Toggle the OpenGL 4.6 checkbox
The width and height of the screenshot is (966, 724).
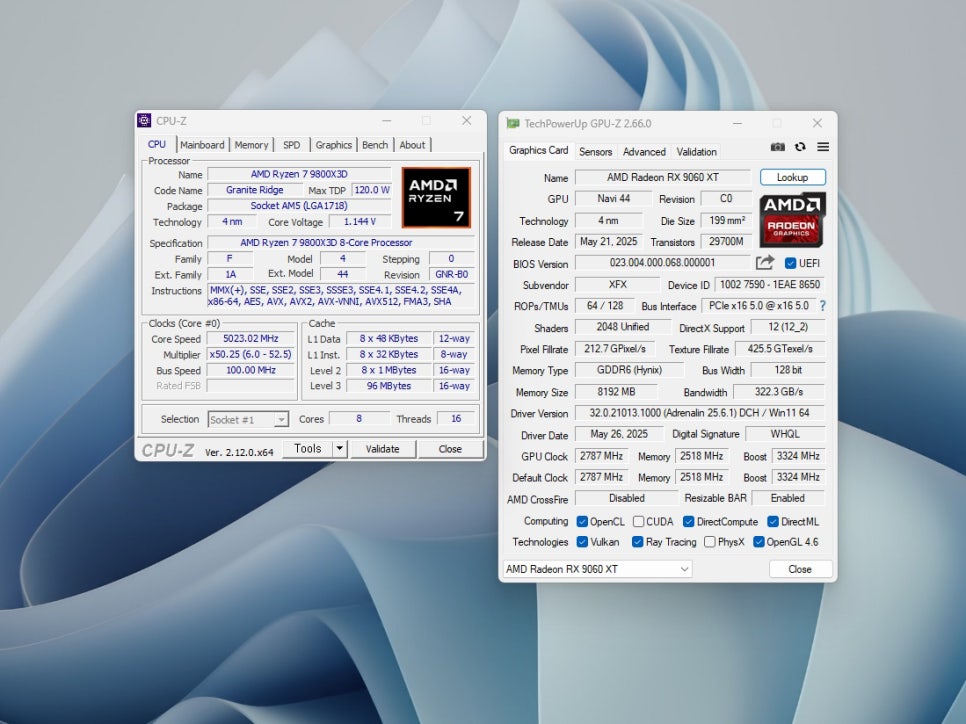tap(759, 542)
